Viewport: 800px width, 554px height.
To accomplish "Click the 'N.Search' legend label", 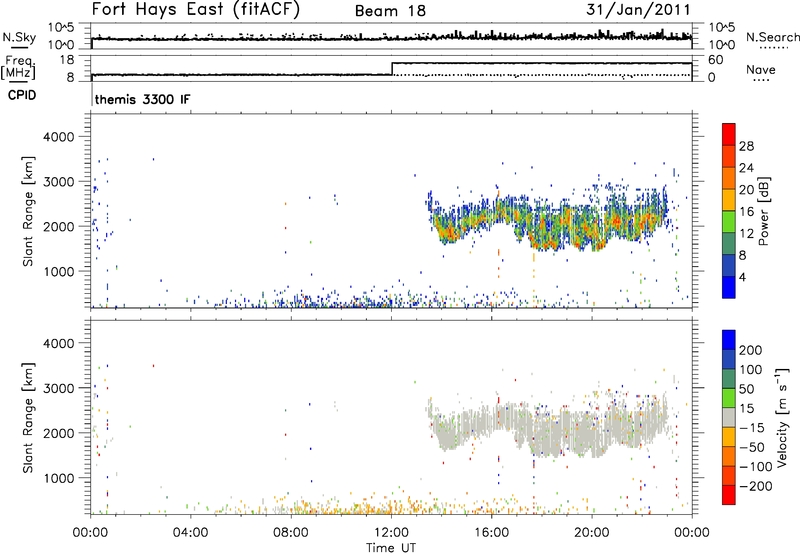I will coord(772,37).
